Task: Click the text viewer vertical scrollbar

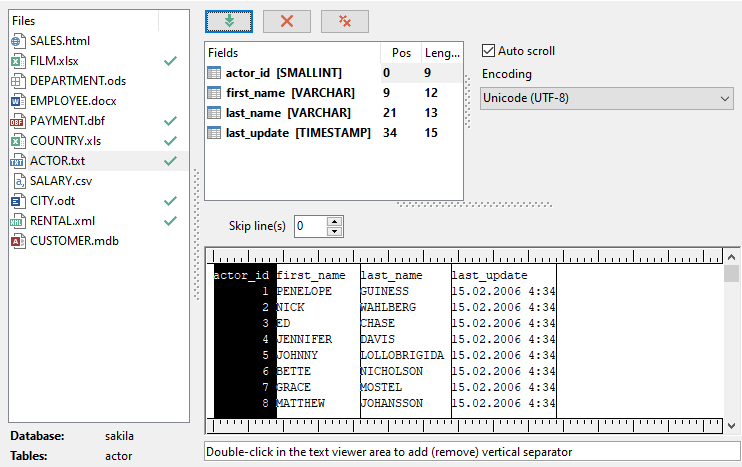Action: 731,340
